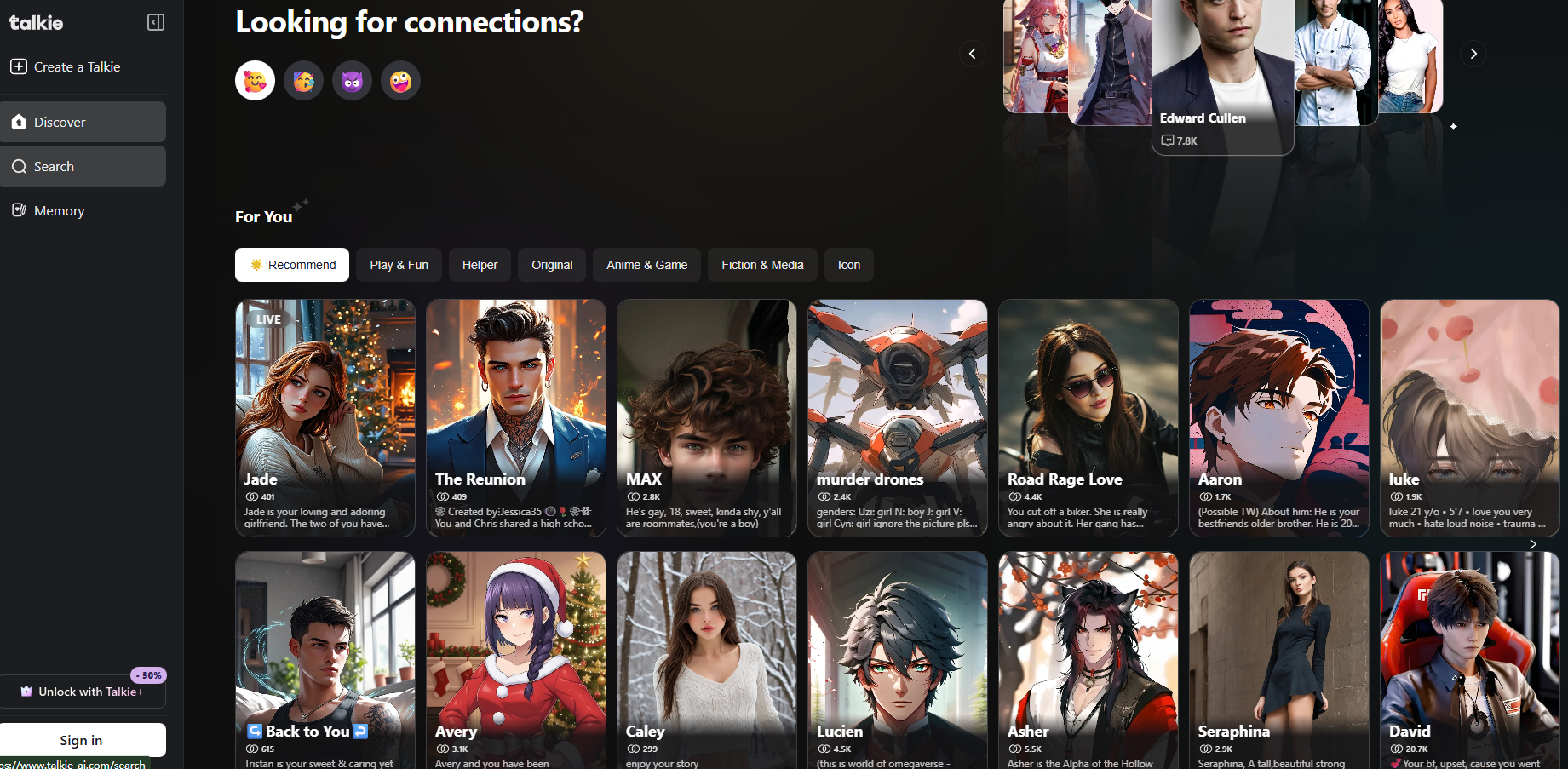The width and height of the screenshot is (1568, 769).
Task: Collapse the sidebar with the panel icon
Action: (x=155, y=22)
